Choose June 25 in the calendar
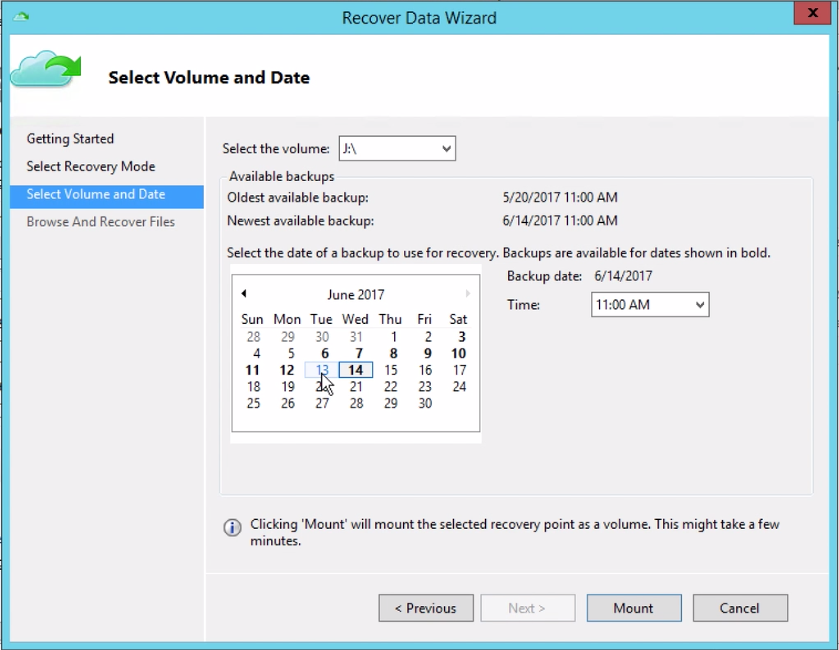Screen dimensions: 839x650 point(254,403)
